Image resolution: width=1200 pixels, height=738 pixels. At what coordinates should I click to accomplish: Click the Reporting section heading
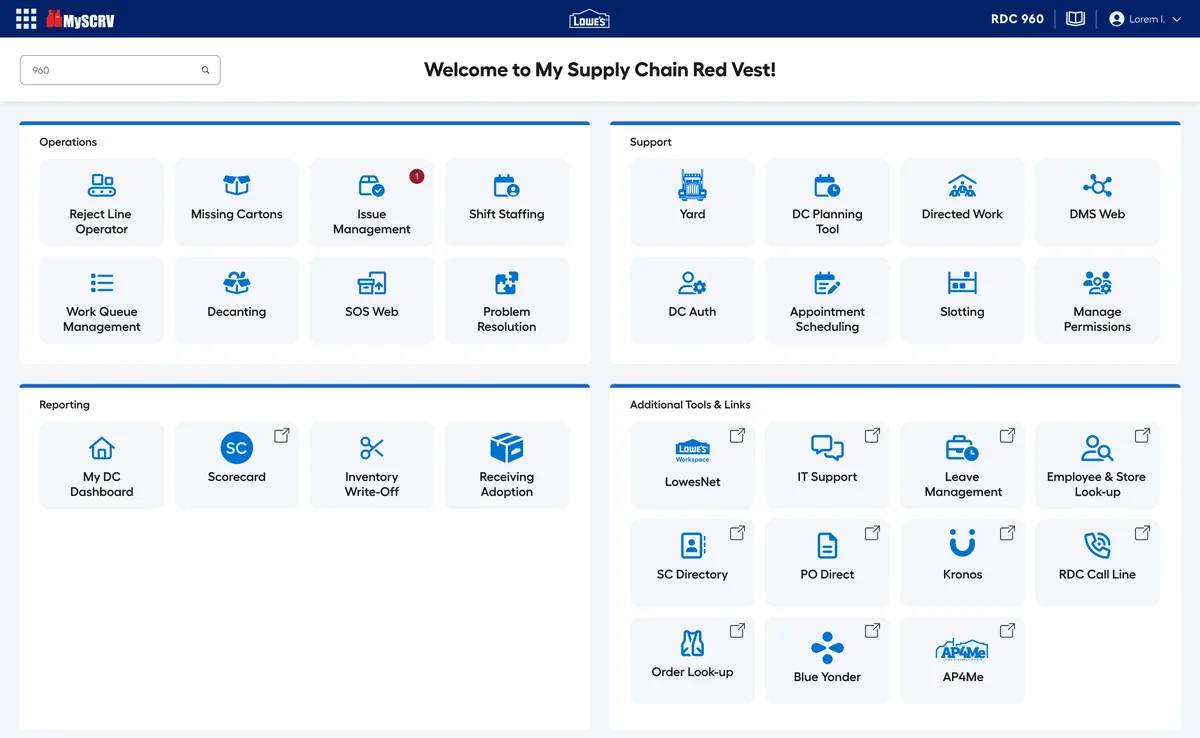pos(64,405)
